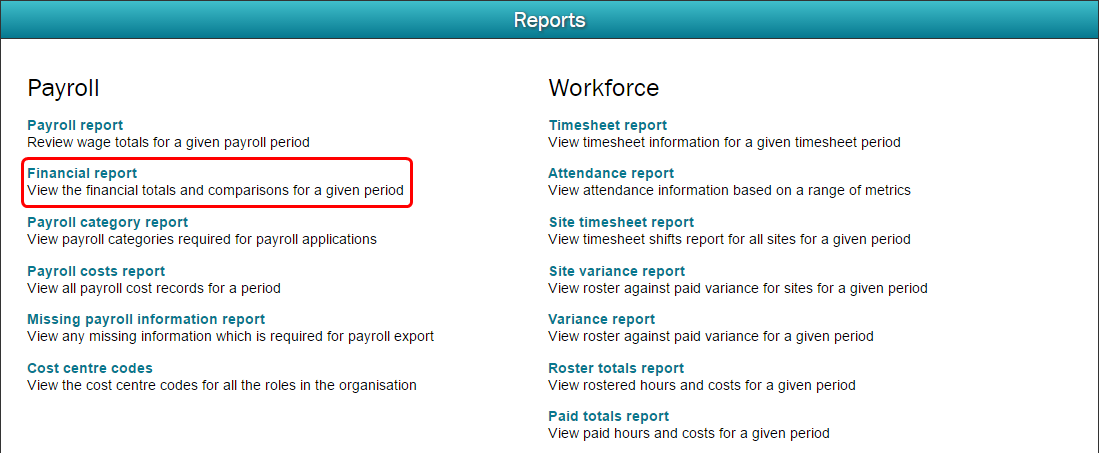Click the Workforce section heading
This screenshot has width=1099, height=453.
603,88
